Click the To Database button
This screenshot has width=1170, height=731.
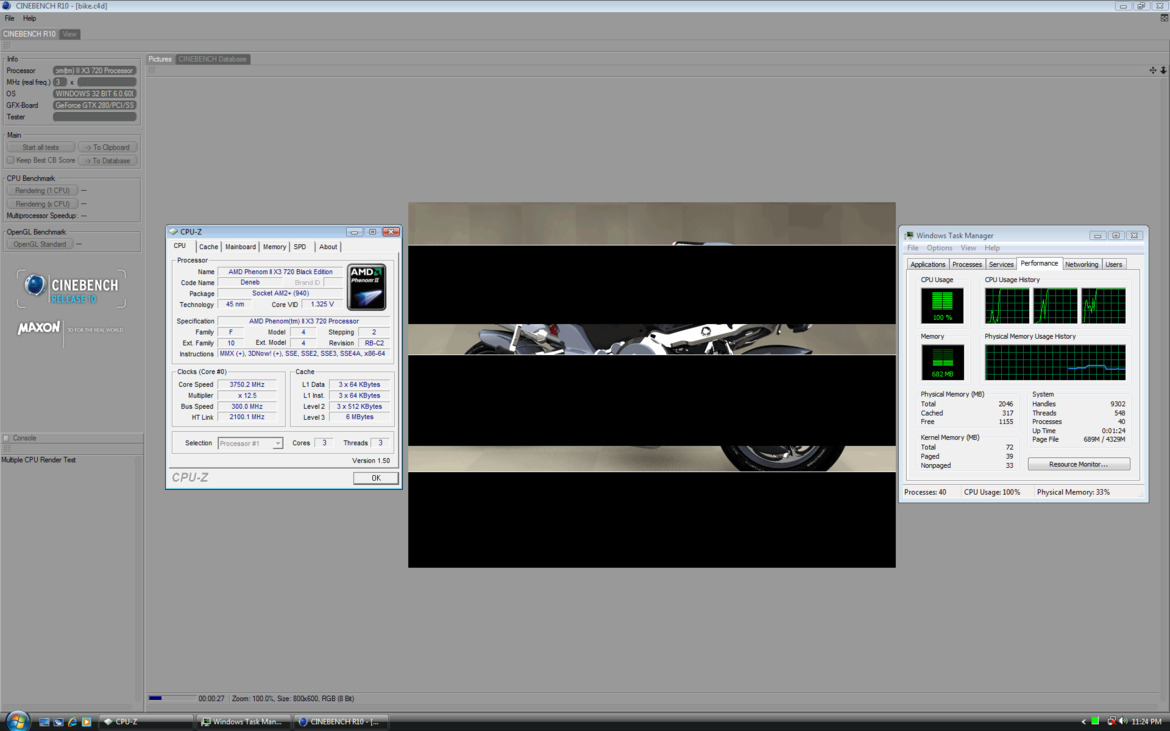point(107,160)
